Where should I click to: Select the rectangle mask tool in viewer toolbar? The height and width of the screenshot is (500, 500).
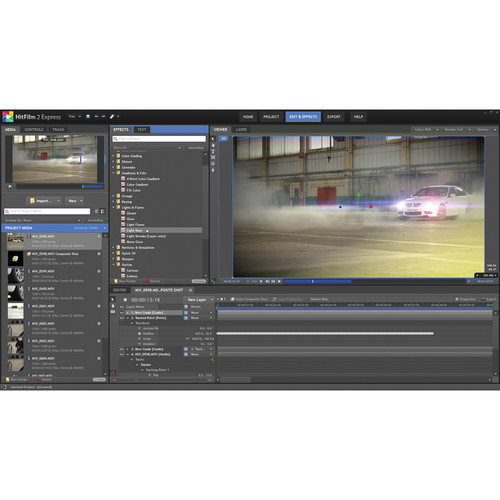pos(213,157)
